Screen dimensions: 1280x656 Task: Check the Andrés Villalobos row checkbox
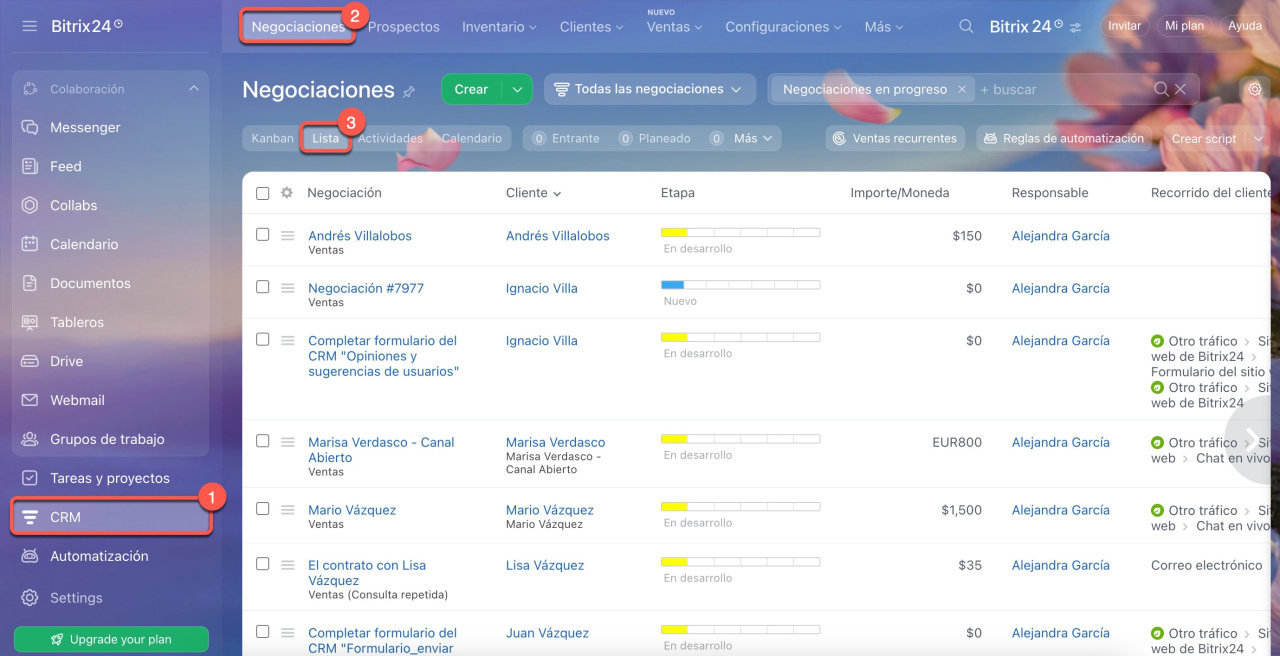[262, 235]
